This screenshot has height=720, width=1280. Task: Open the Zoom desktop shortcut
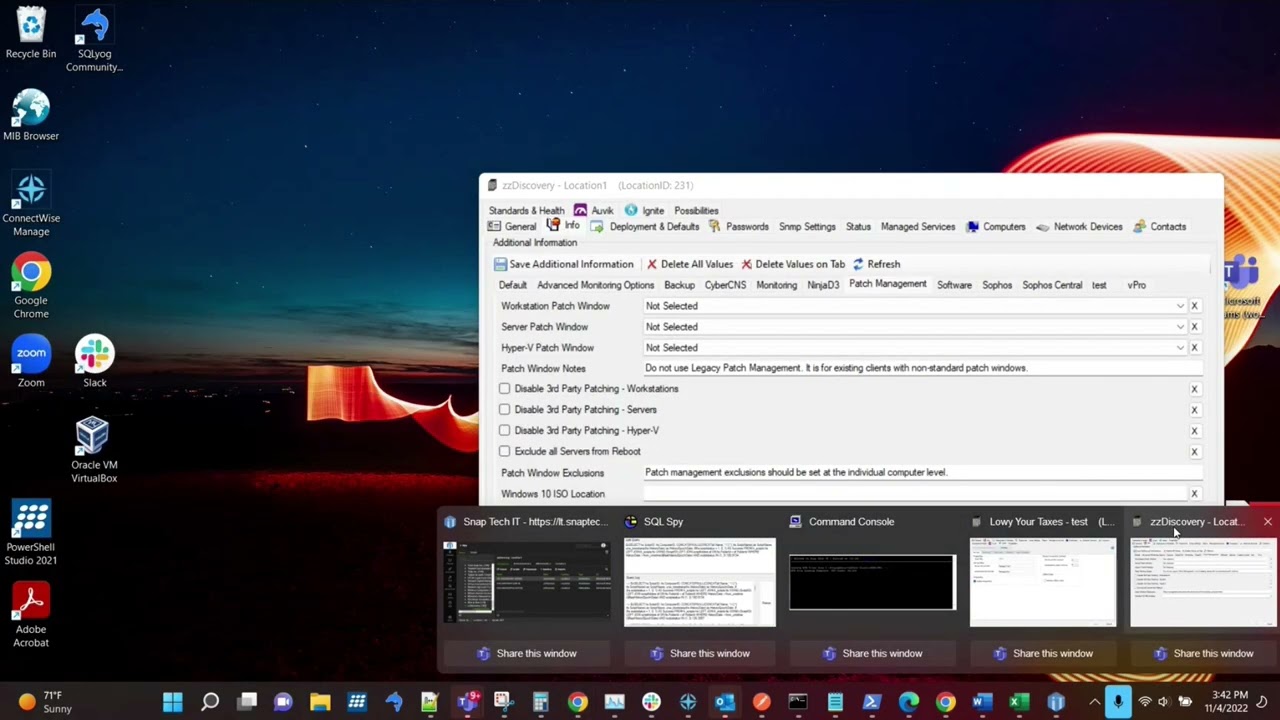click(x=31, y=362)
